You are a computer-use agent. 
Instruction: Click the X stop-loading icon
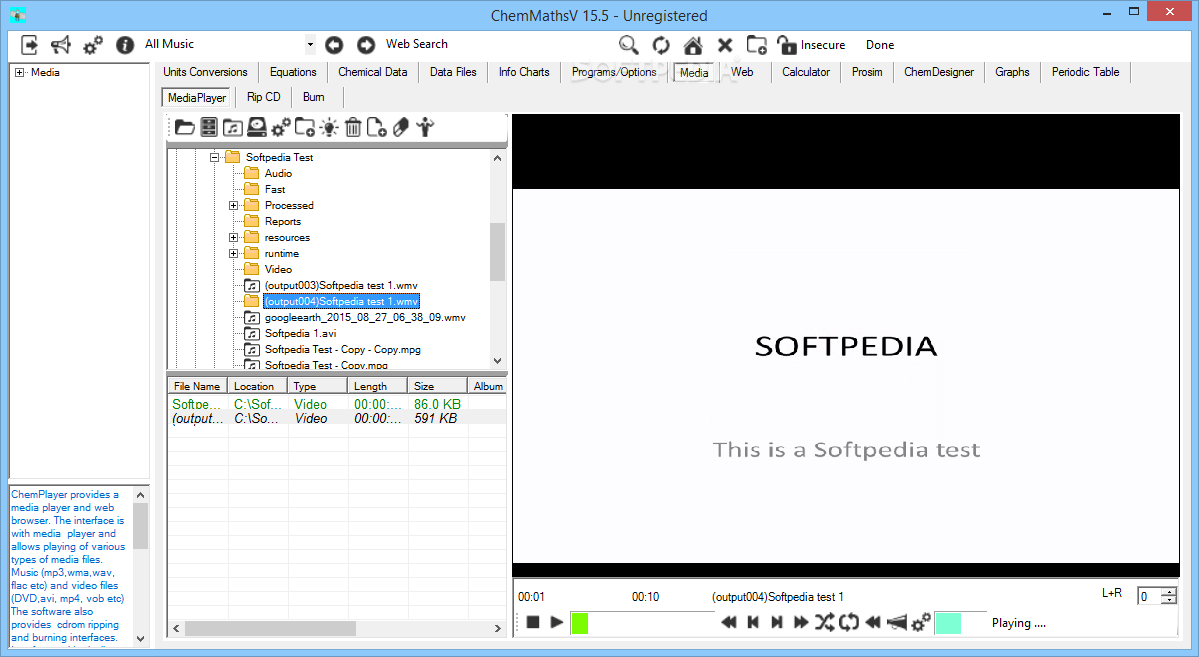(x=725, y=46)
